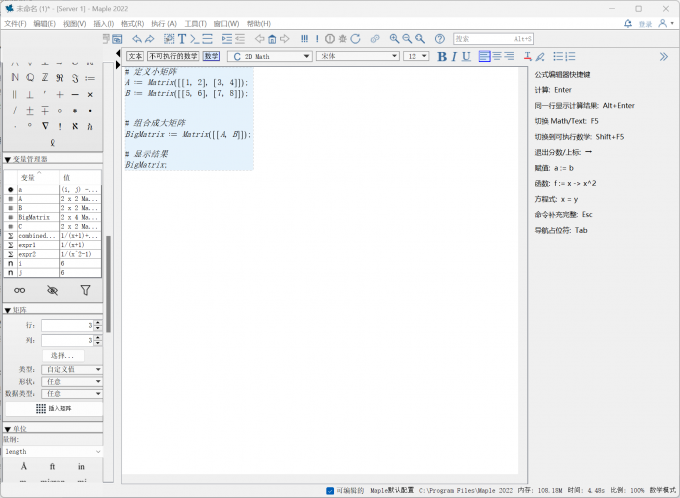This screenshot has width=680, height=498.
Task: Insert Maple prompt with >_ icon
Action: click(x=195, y=39)
